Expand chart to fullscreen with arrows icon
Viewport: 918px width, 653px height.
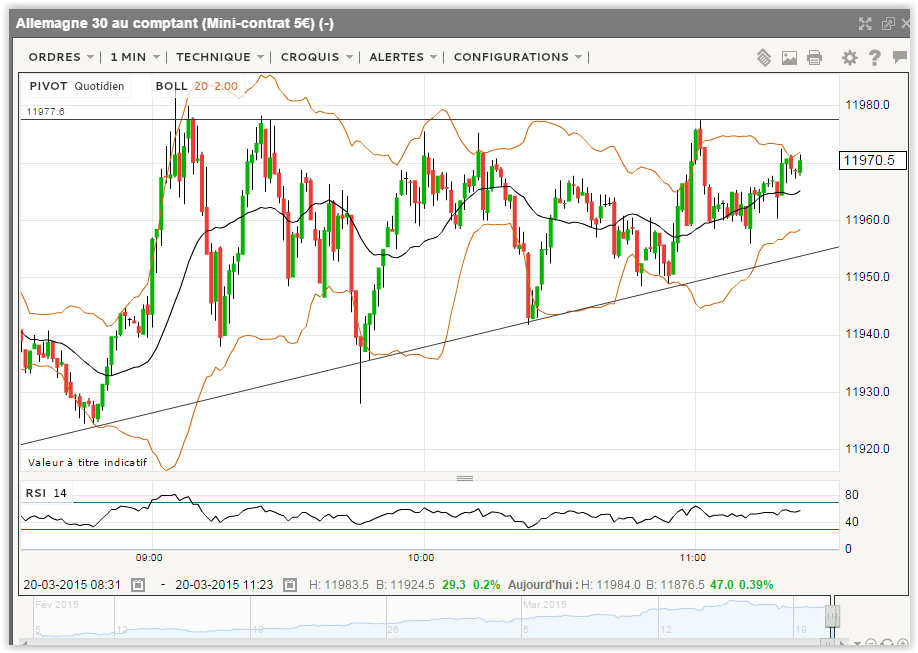point(865,23)
